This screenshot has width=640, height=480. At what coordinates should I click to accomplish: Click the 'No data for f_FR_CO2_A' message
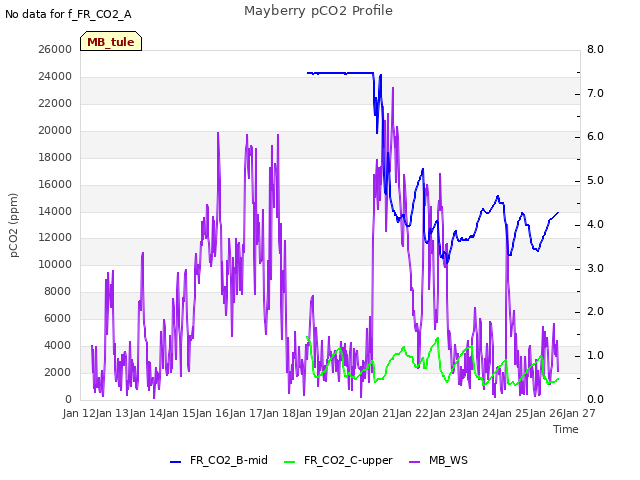tap(68, 14)
